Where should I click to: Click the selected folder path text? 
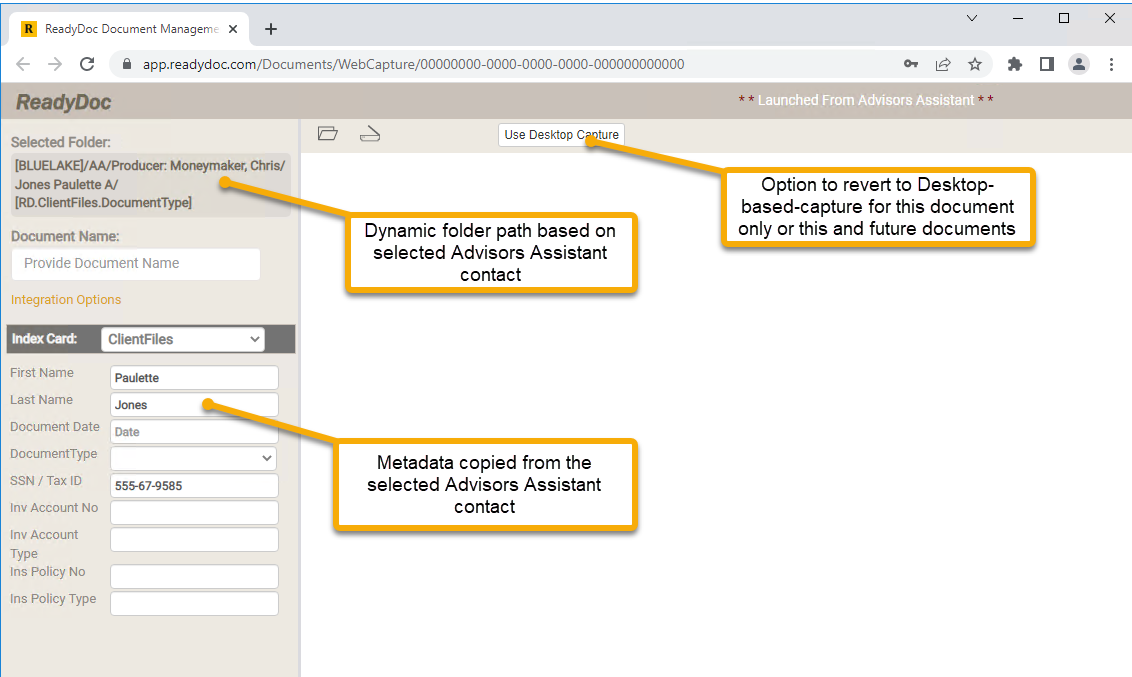point(150,184)
